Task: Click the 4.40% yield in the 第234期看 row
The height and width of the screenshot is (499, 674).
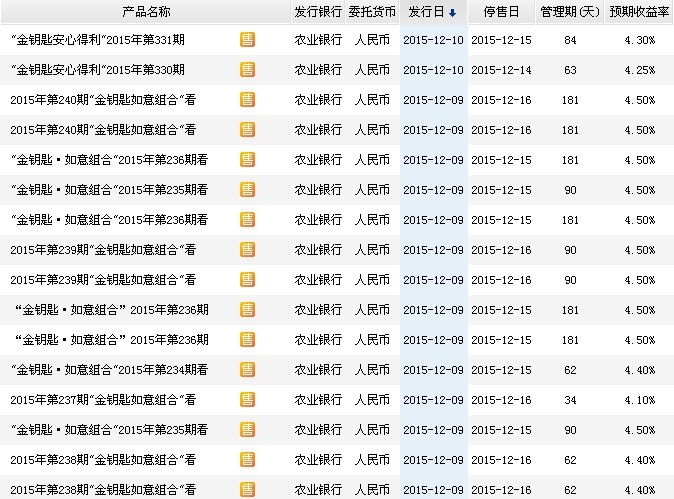Action: click(x=640, y=370)
